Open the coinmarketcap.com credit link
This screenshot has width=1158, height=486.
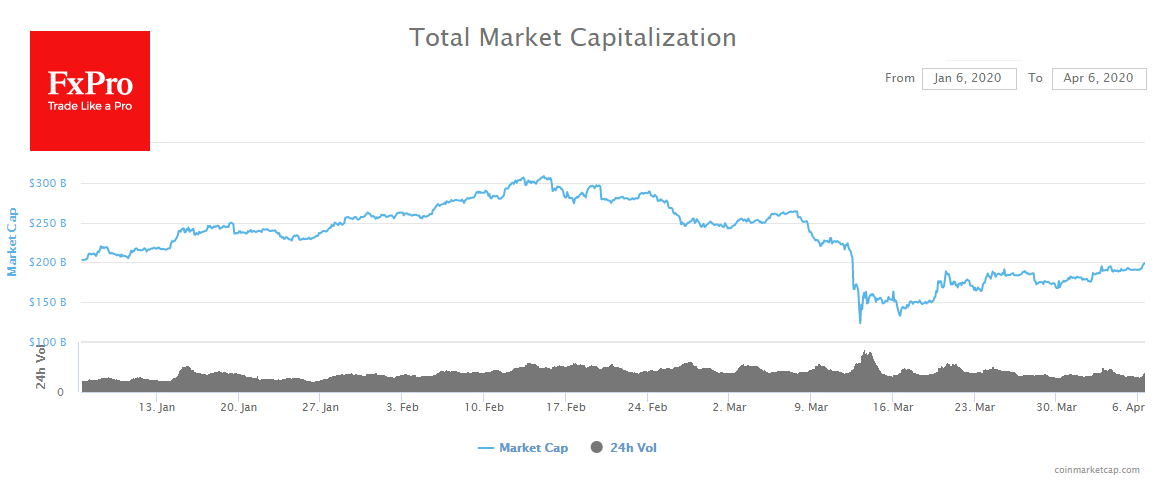pos(1096,469)
